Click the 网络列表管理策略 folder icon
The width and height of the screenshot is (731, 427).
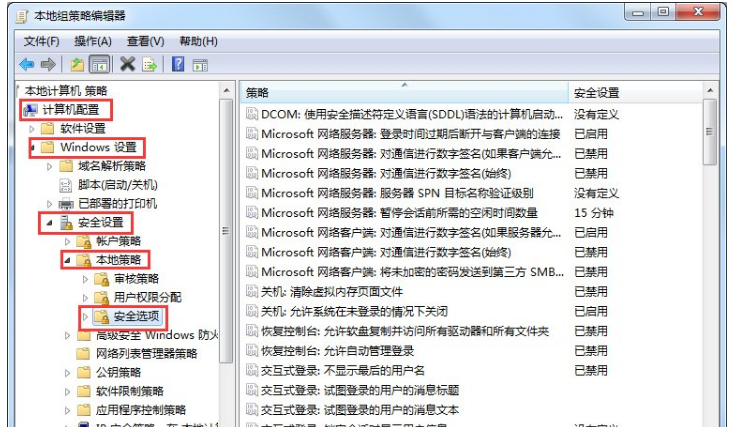click(x=83, y=354)
